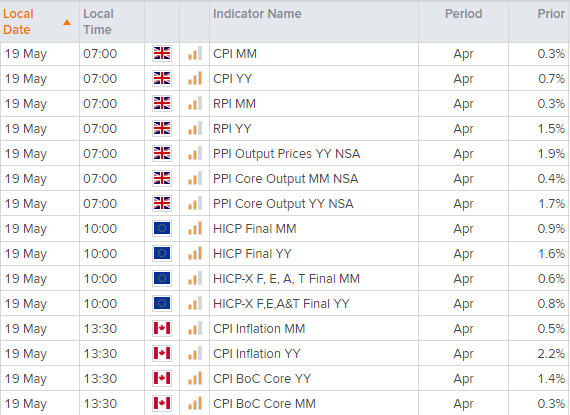The image size is (570, 415).
Task: Click the UK flag in the CPI MM row
Action: [162, 53]
